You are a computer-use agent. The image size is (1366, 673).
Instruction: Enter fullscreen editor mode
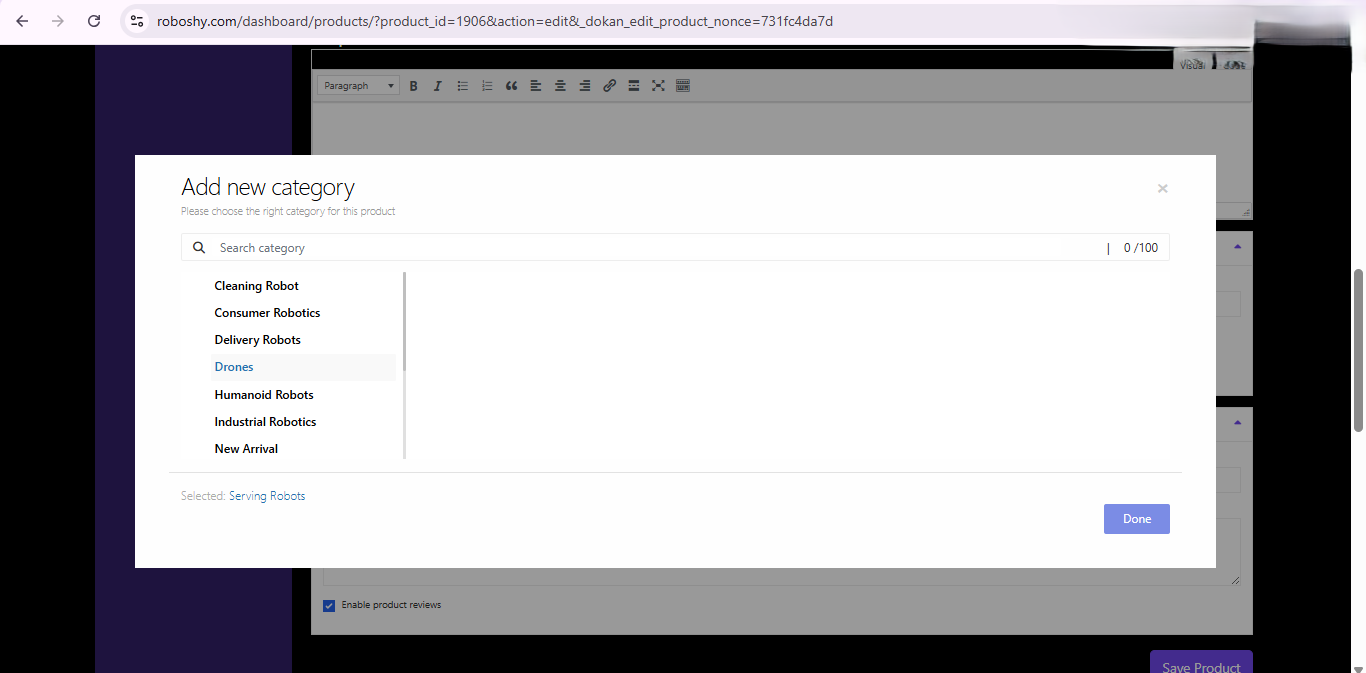pos(658,86)
